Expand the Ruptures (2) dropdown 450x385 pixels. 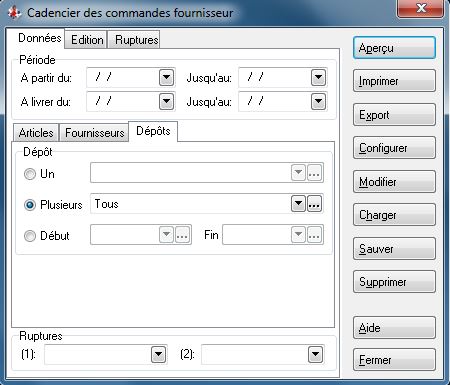(315, 354)
